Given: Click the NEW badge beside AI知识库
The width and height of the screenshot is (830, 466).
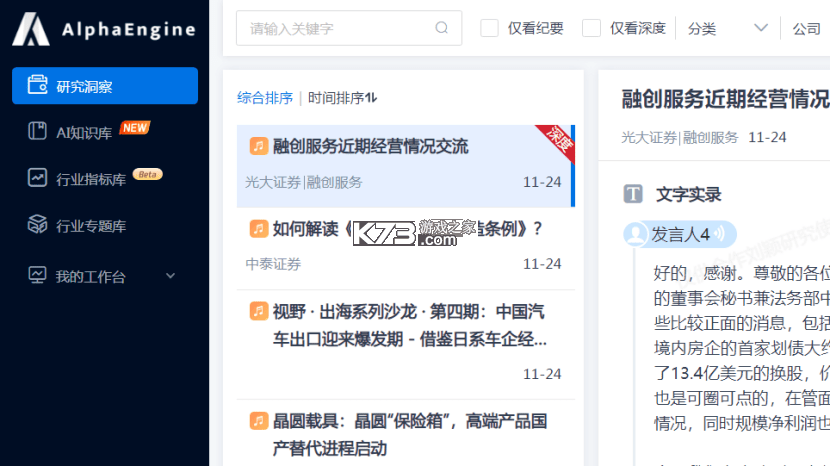Looking at the screenshot, I should 135,128.
